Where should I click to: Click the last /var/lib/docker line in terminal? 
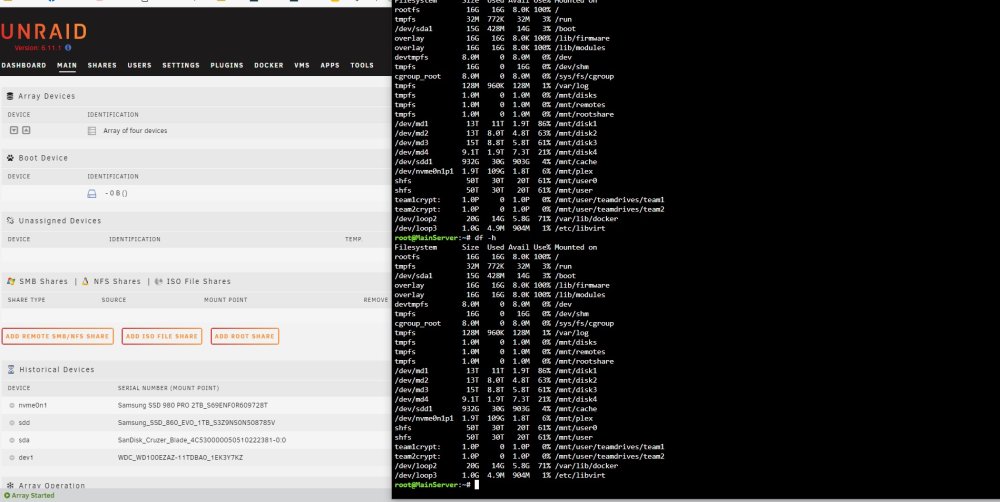coord(506,466)
